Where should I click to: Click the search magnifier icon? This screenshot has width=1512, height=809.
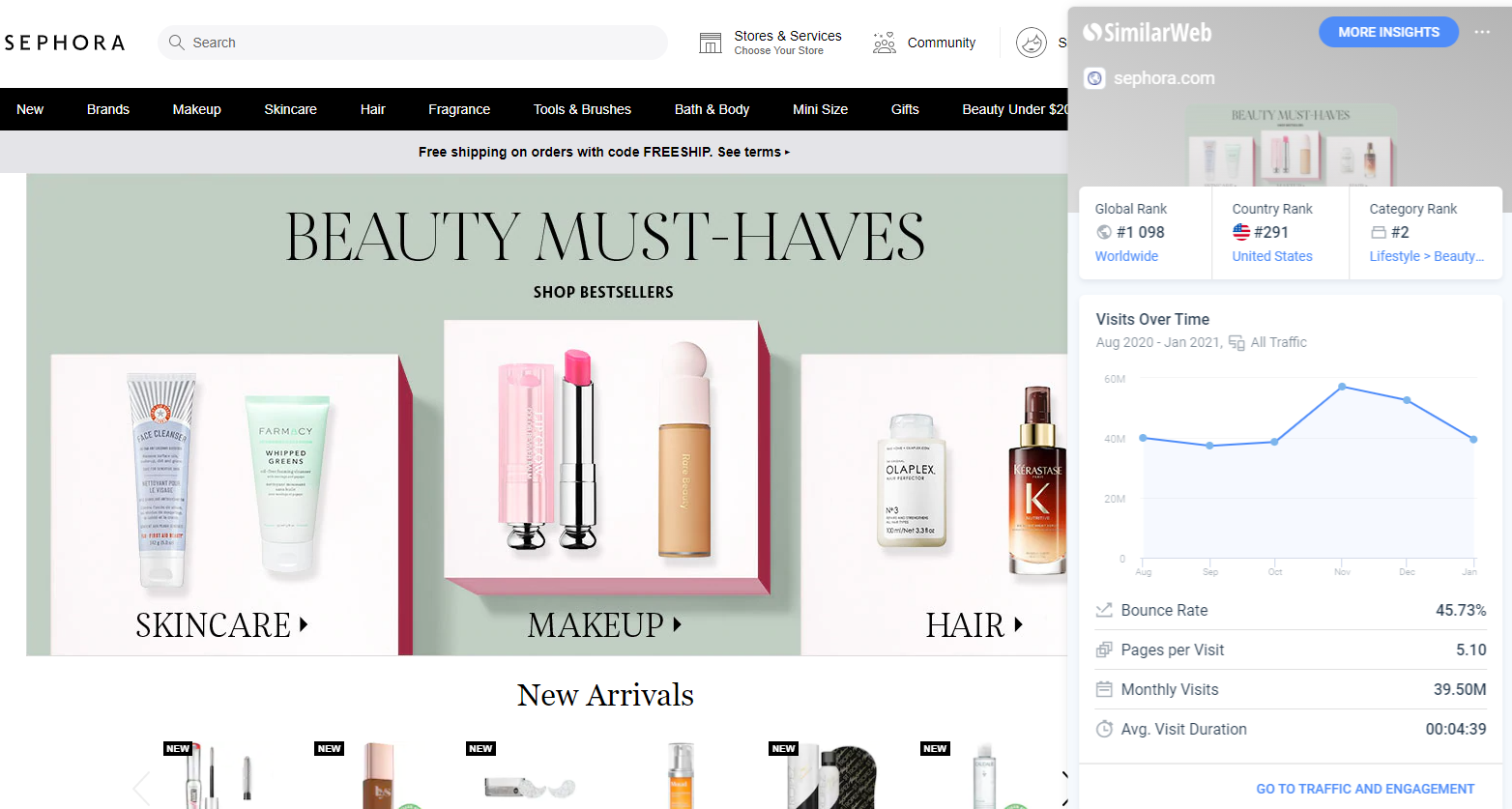coord(176,43)
